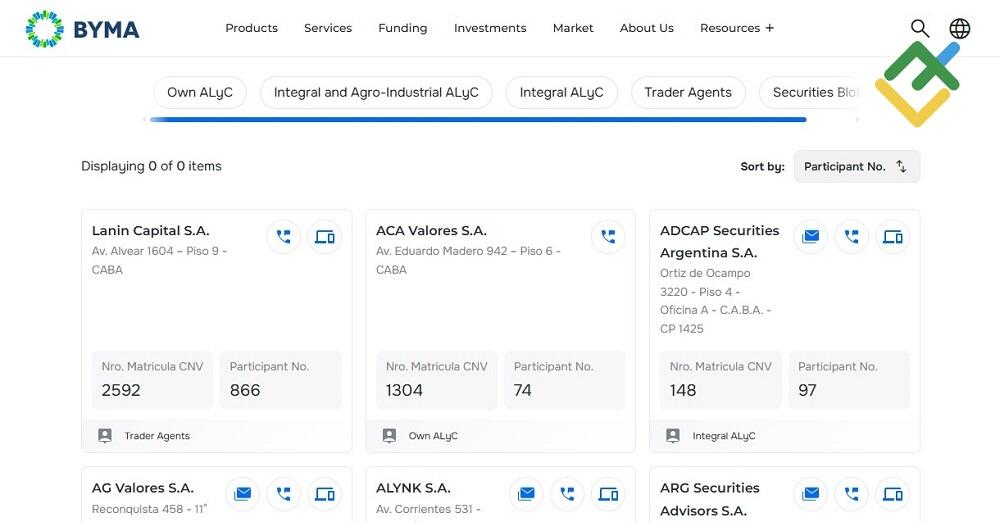The width and height of the screenshot is (1000, 522).
Task: Open the Market menu
Action: pyautogui.click(x=573, y=28)
